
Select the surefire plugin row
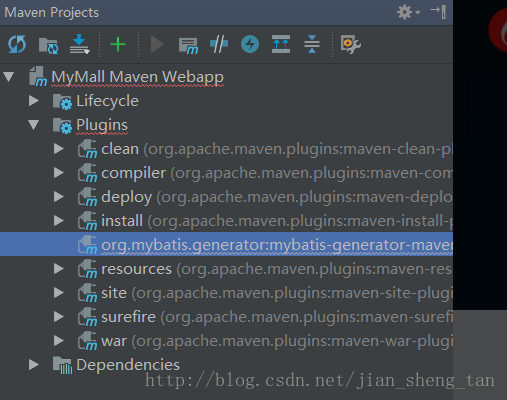click(226, 317)
